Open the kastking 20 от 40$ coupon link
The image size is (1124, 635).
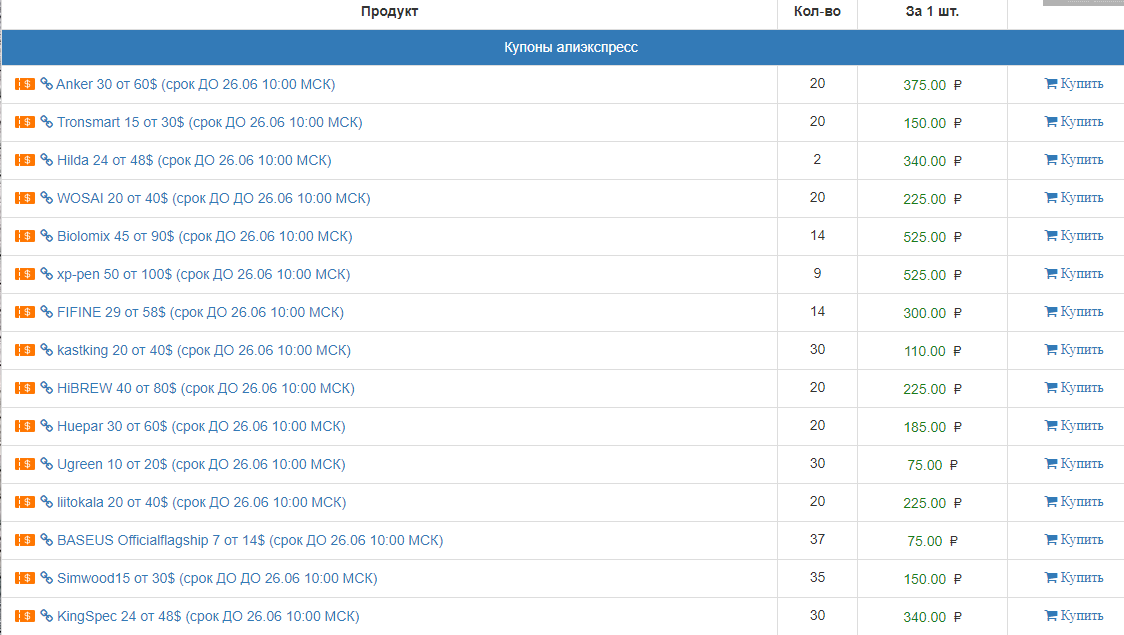(x=204, y=350)
